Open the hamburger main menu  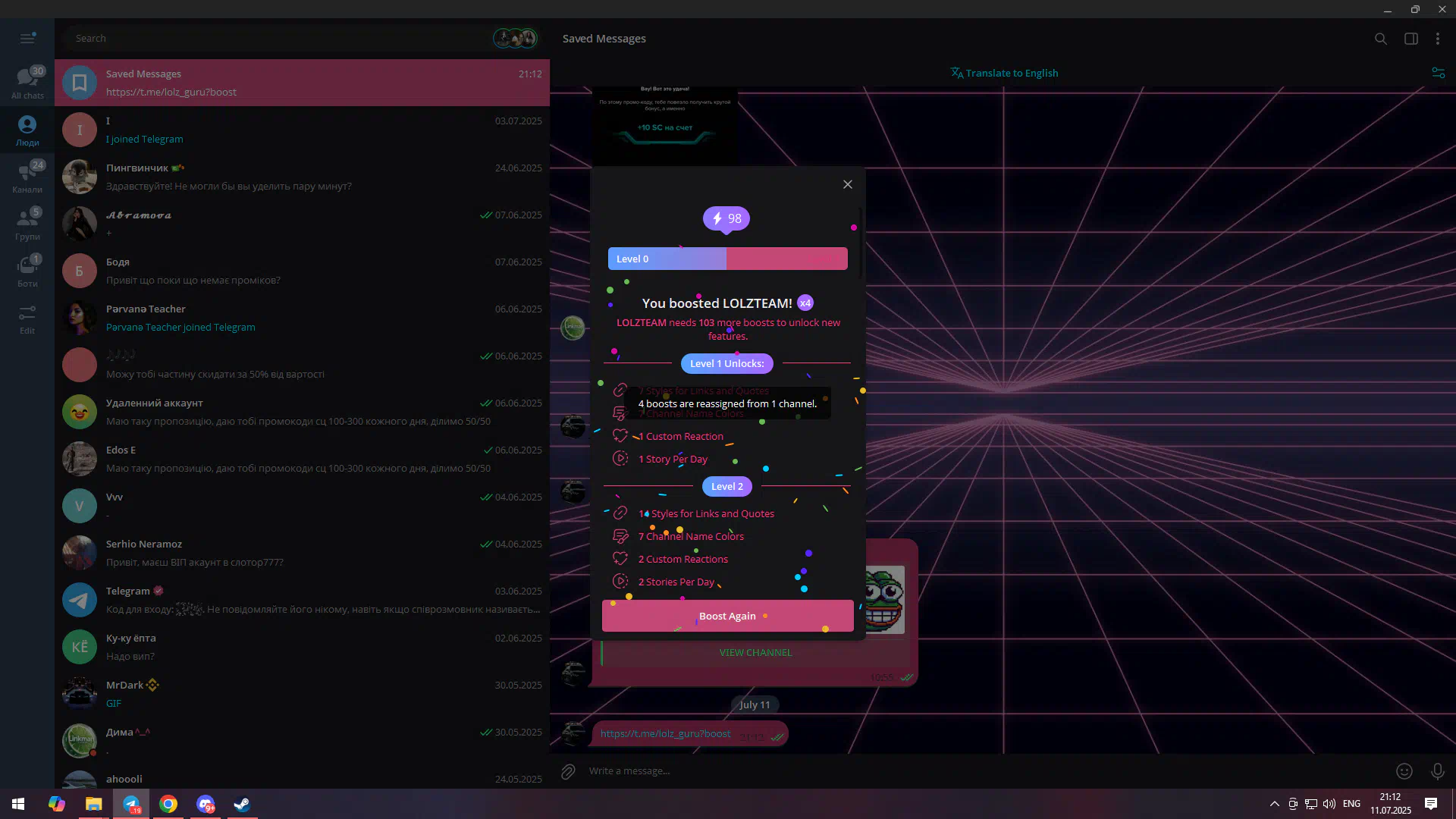coord(27,38)
